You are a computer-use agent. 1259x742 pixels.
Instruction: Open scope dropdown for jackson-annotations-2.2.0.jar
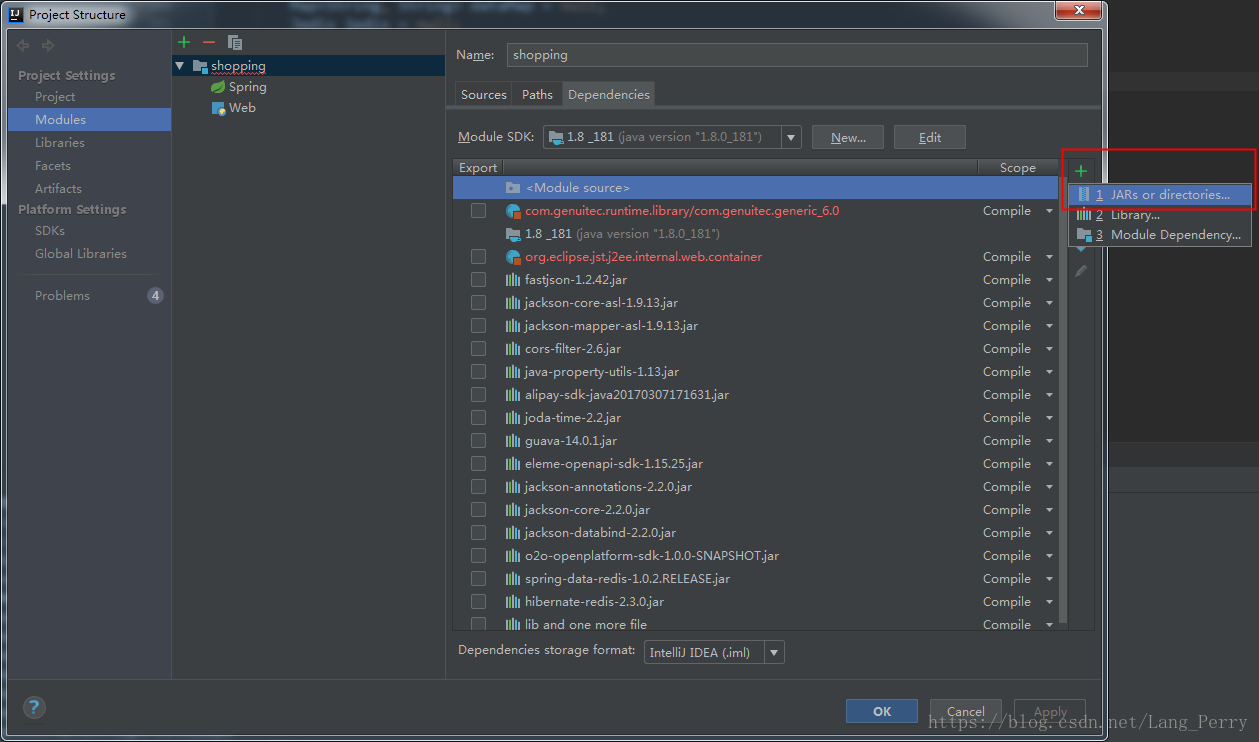[1049, 488]
